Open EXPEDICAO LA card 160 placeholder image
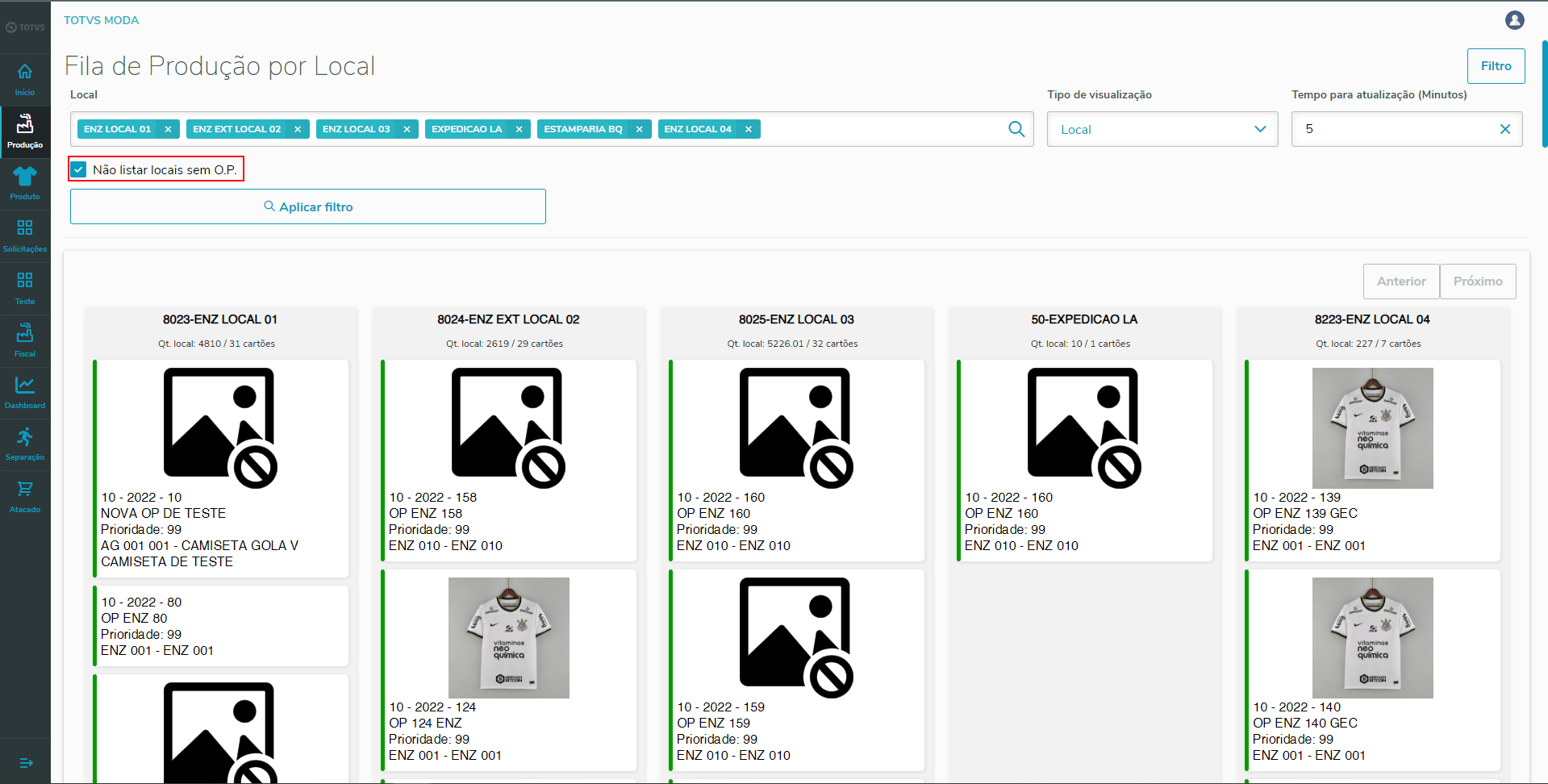Image resolution: width=1548 pixels, height=784 pixels. [x=1084, y=428]
